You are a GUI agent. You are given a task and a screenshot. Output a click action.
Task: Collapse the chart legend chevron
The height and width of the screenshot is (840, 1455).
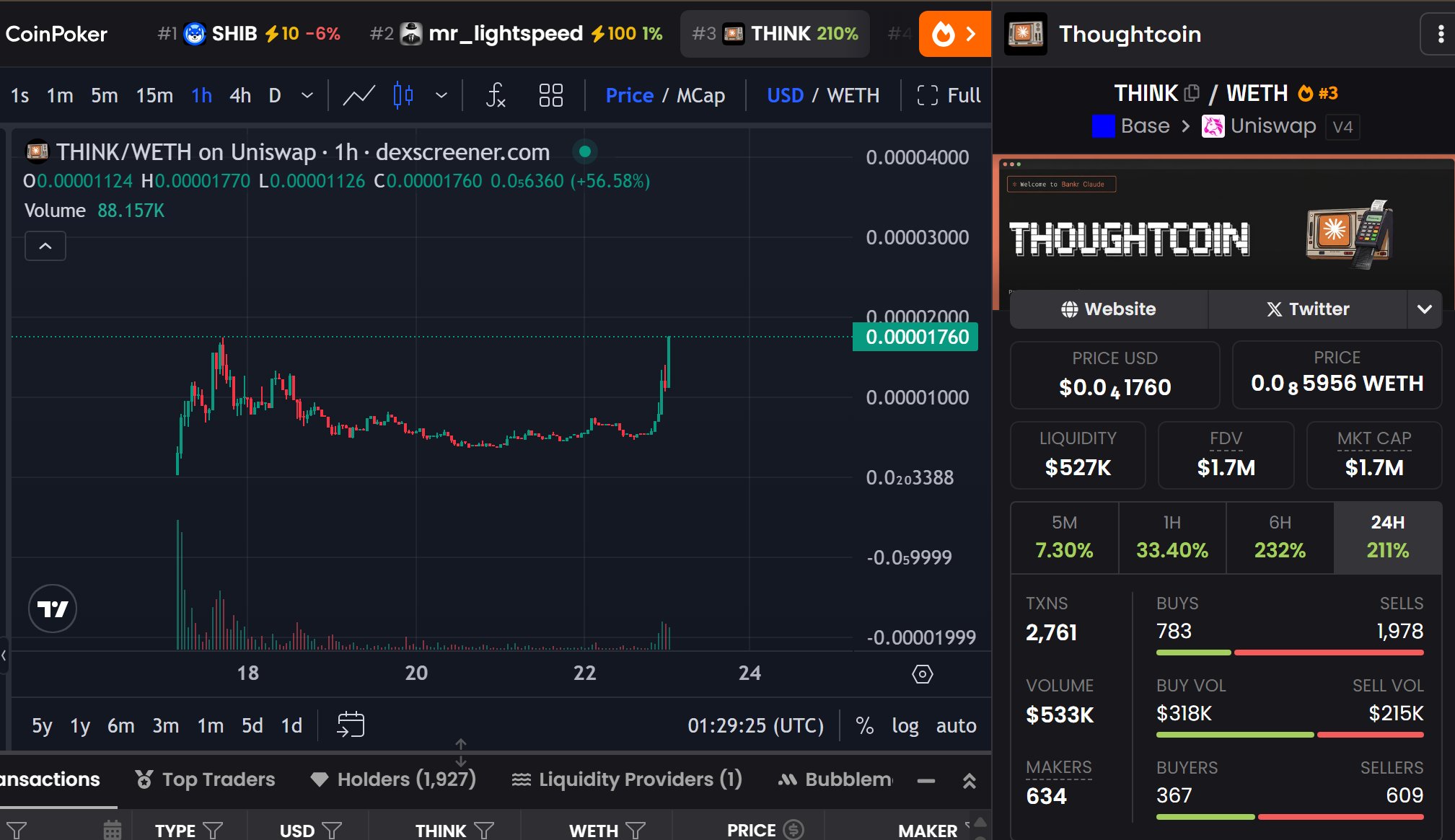pos(45,246)
